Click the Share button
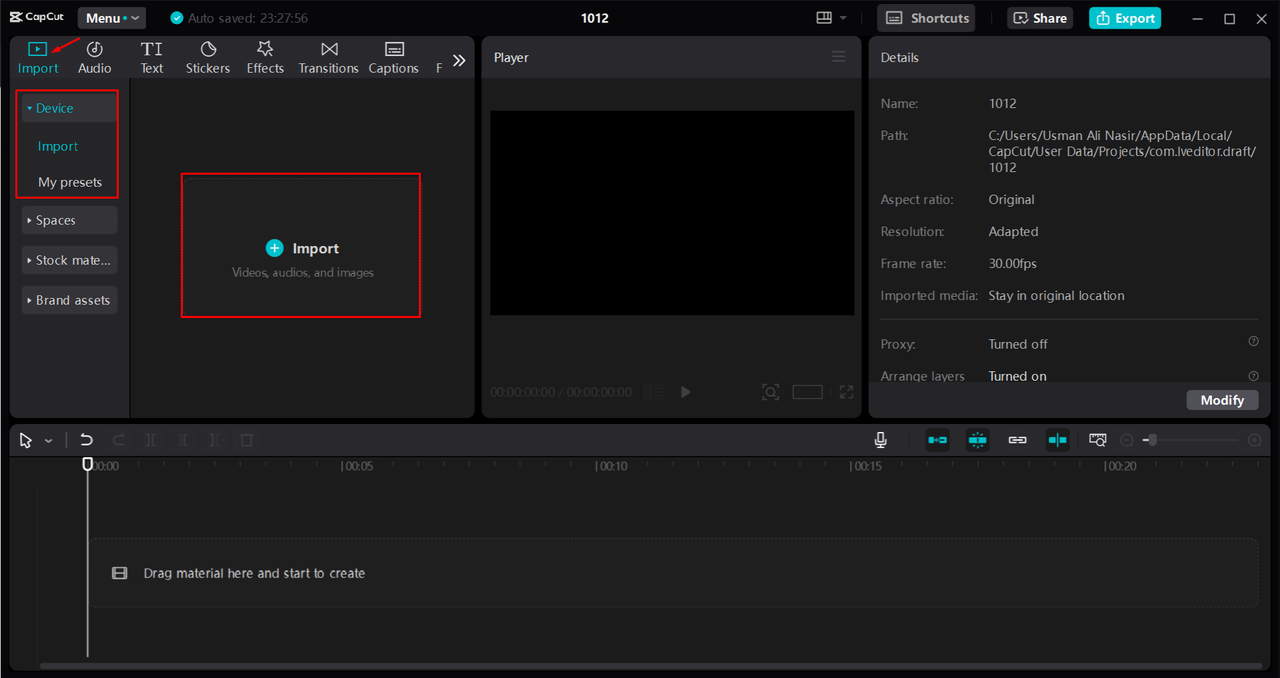 tap(1040, 18)
